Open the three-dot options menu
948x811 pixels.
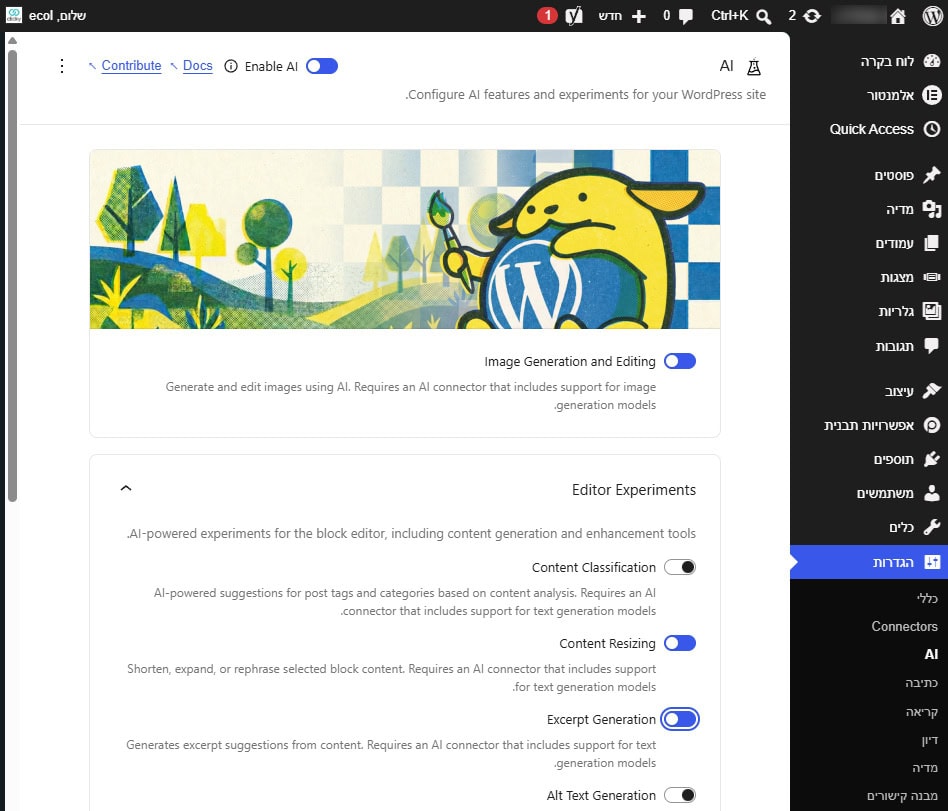tap(62, 66)
